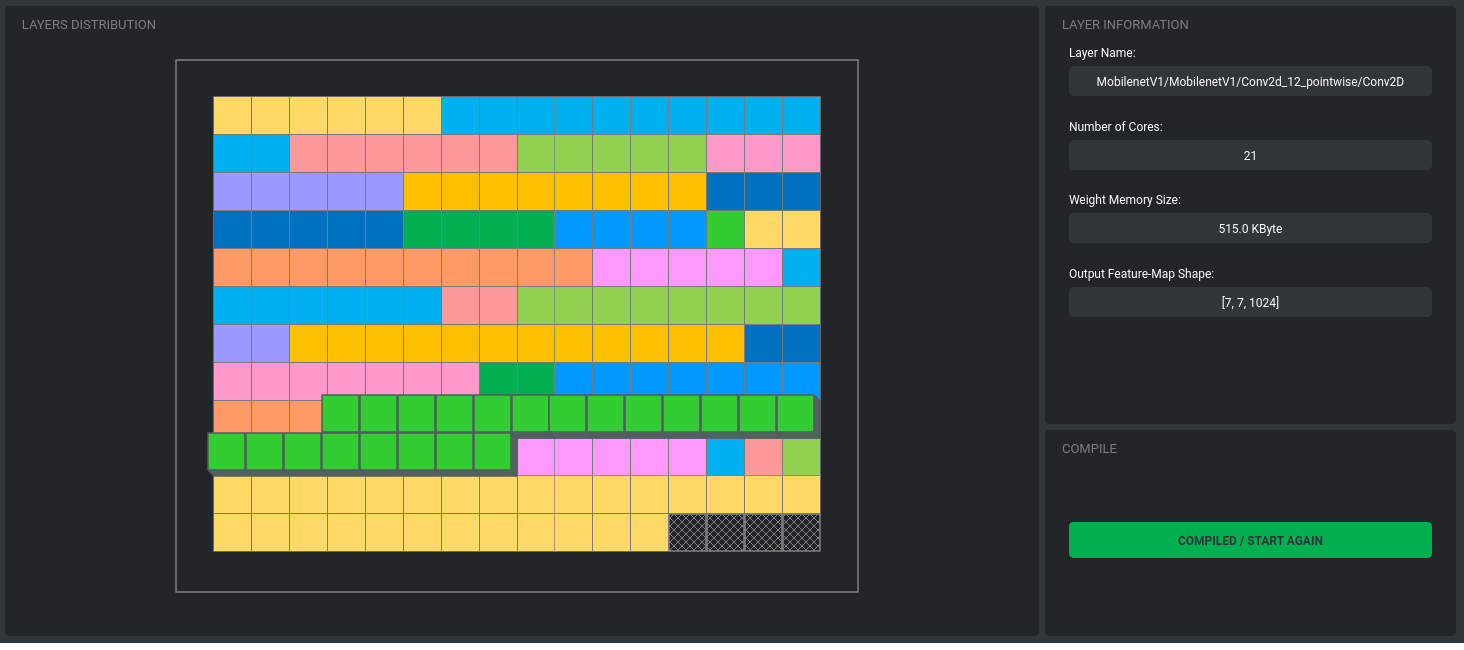The height and width of the screenshot is (650, 1464).
Task: Click the Weight Memory Size 515.0 KByte field
Action: tap(1250, 228)
